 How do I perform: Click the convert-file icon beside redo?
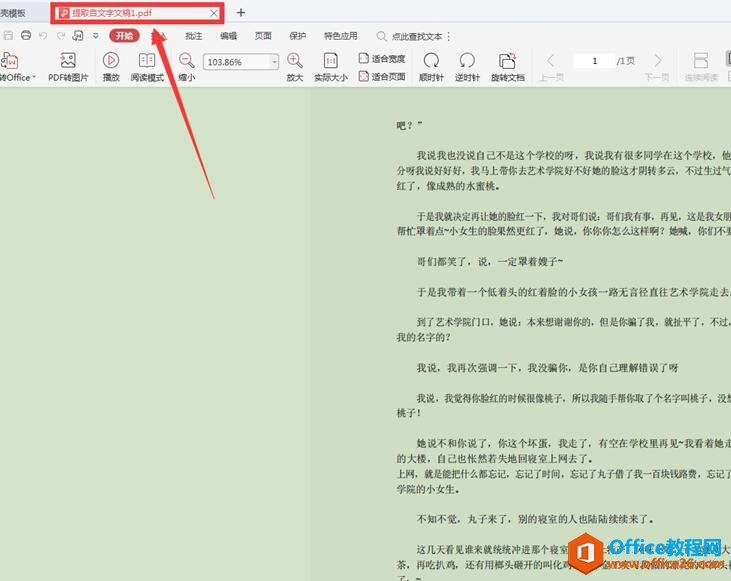(x=78, y=35)
